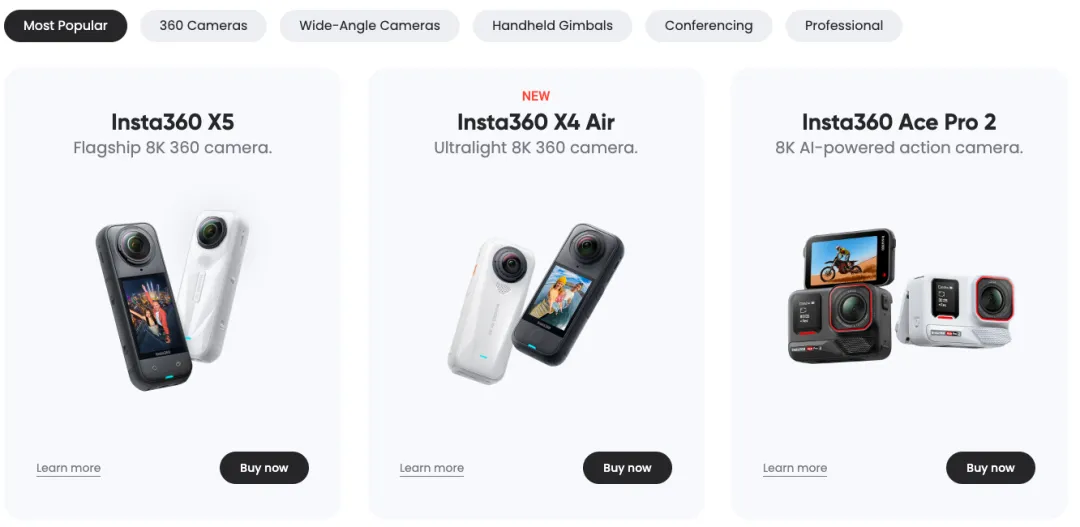Viewport: 1080px width, 527px height.
Task: Open the Wide-Angle Cameras category
Action: point(369,25)
